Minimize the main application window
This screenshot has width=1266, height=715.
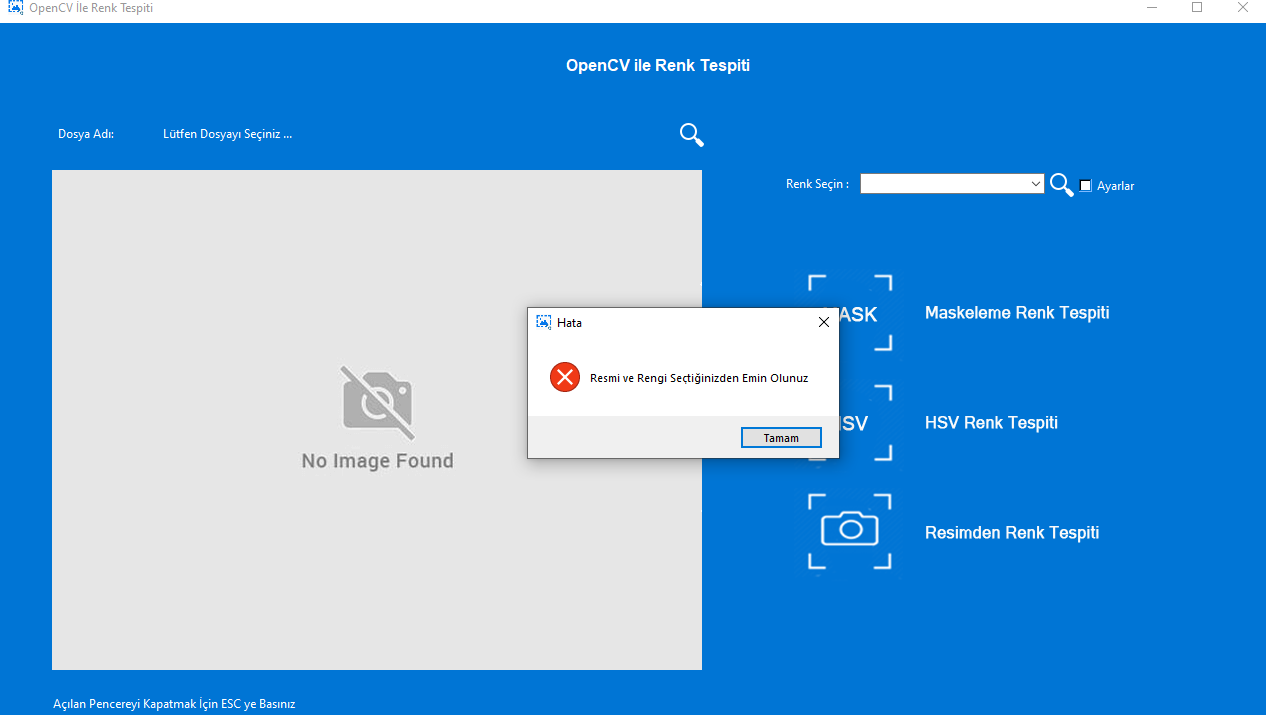pyautogui.click(x=1152, y=7)
